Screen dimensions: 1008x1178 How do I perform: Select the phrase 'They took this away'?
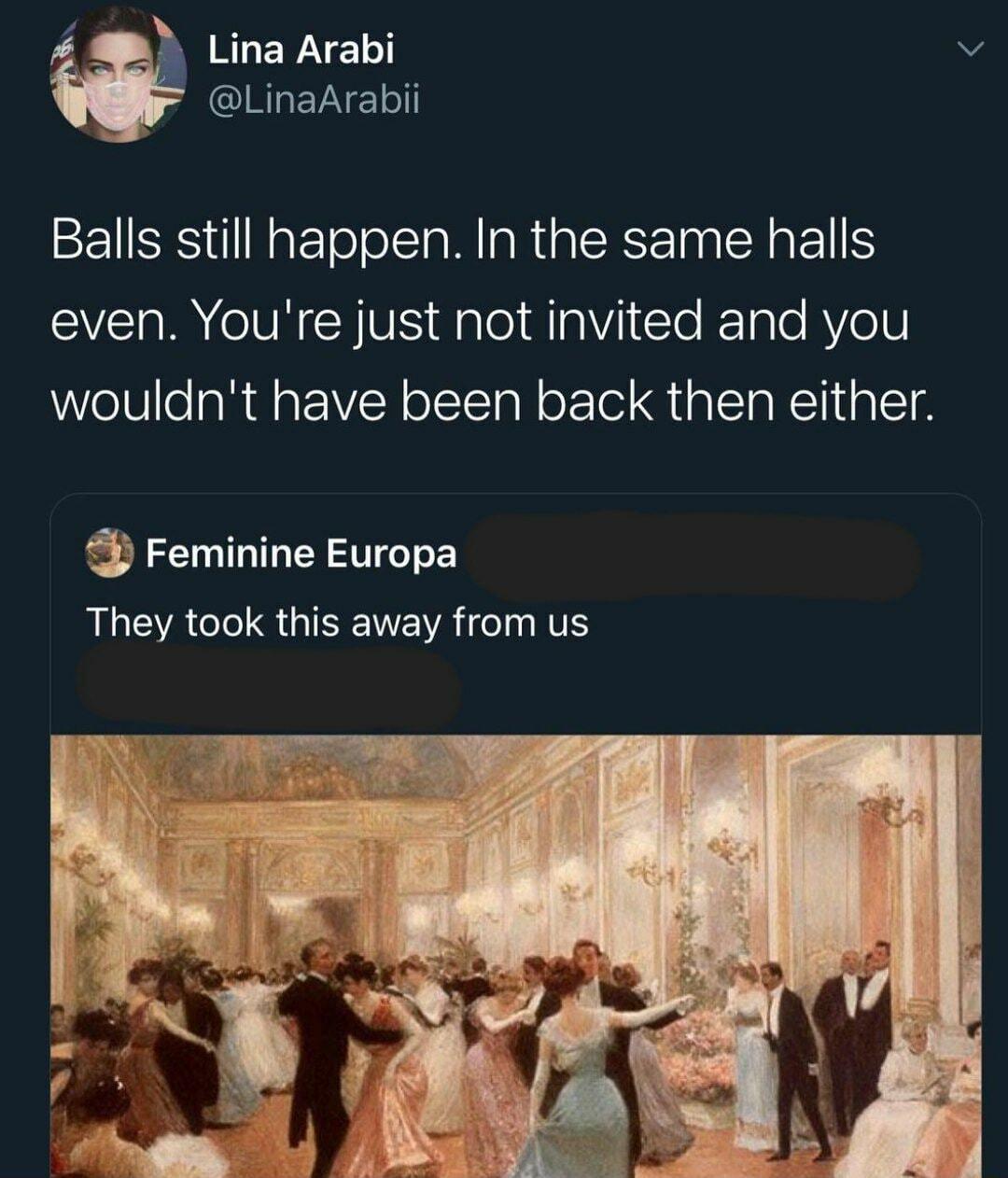click(280, 620)
